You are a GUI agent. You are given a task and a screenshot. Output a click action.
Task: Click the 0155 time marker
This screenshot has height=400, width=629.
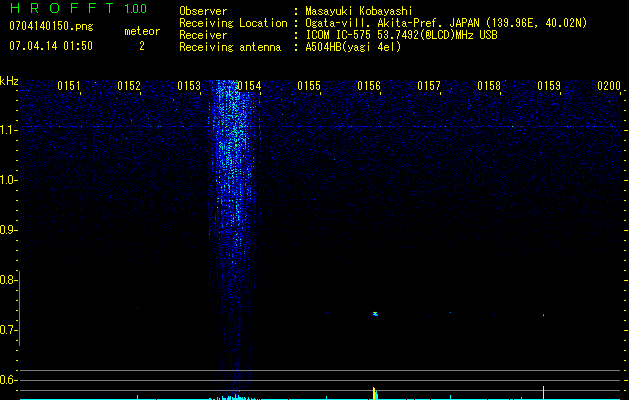[x=309, y=86]
